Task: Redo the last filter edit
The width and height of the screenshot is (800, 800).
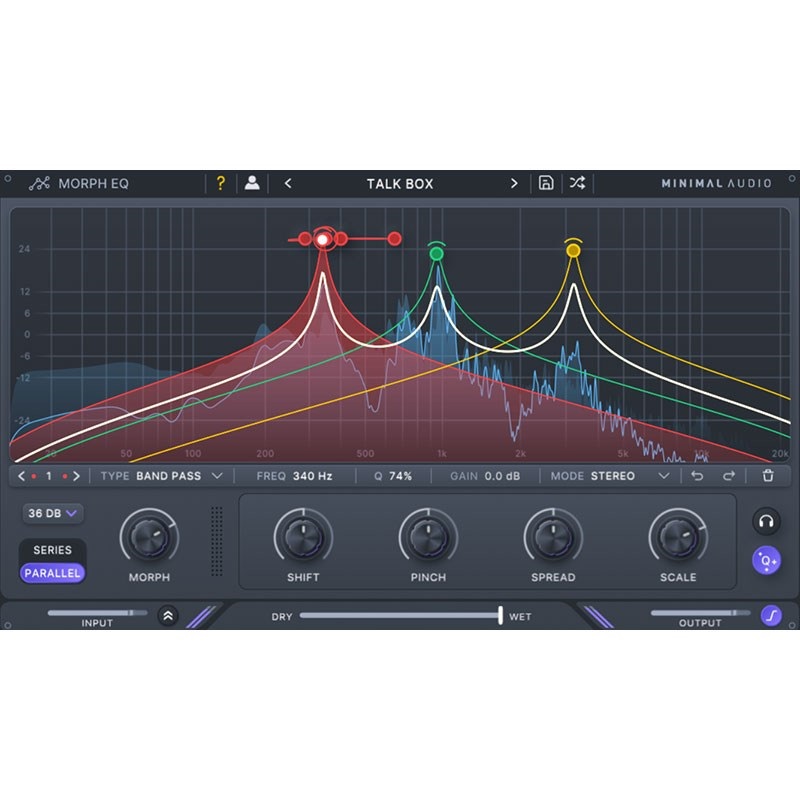Action: [x=729, y=476]
